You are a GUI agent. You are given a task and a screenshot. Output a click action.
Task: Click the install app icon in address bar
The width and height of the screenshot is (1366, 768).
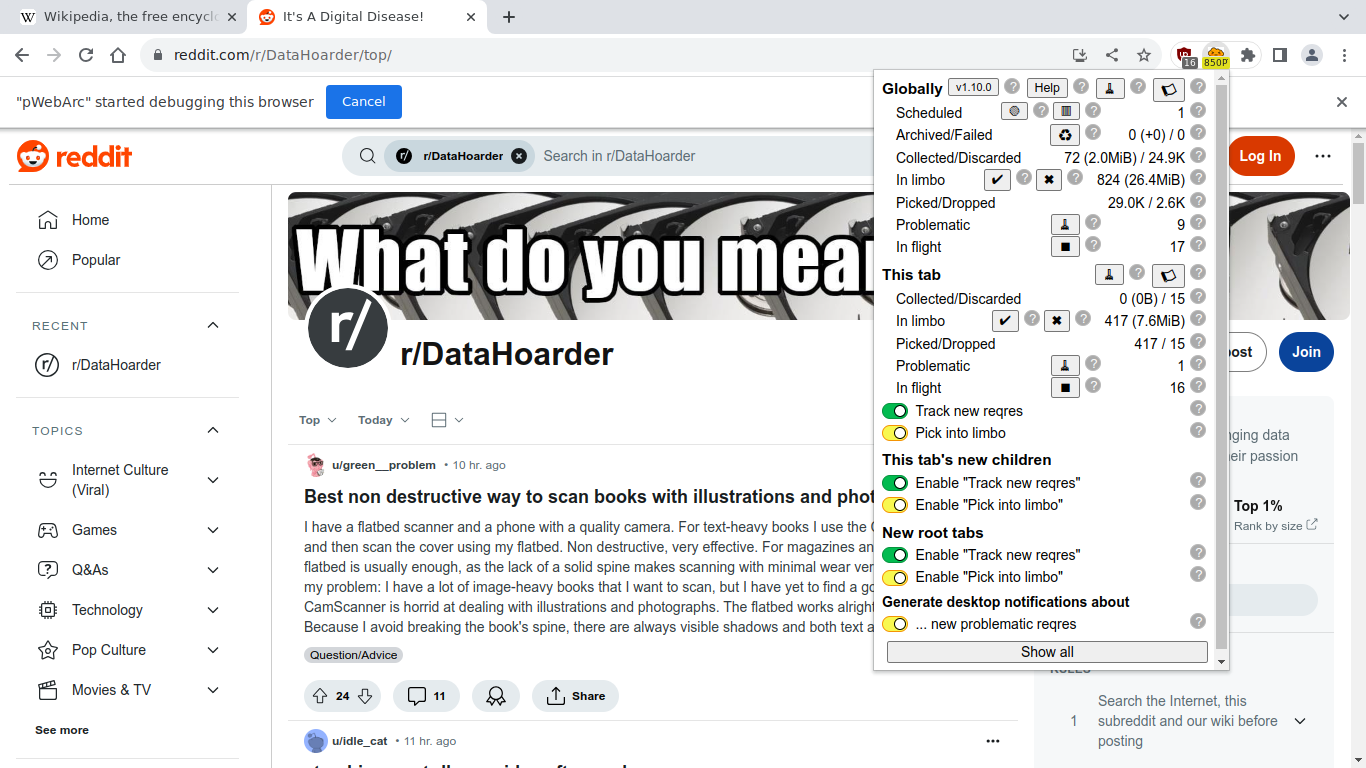pos(1080,56)
